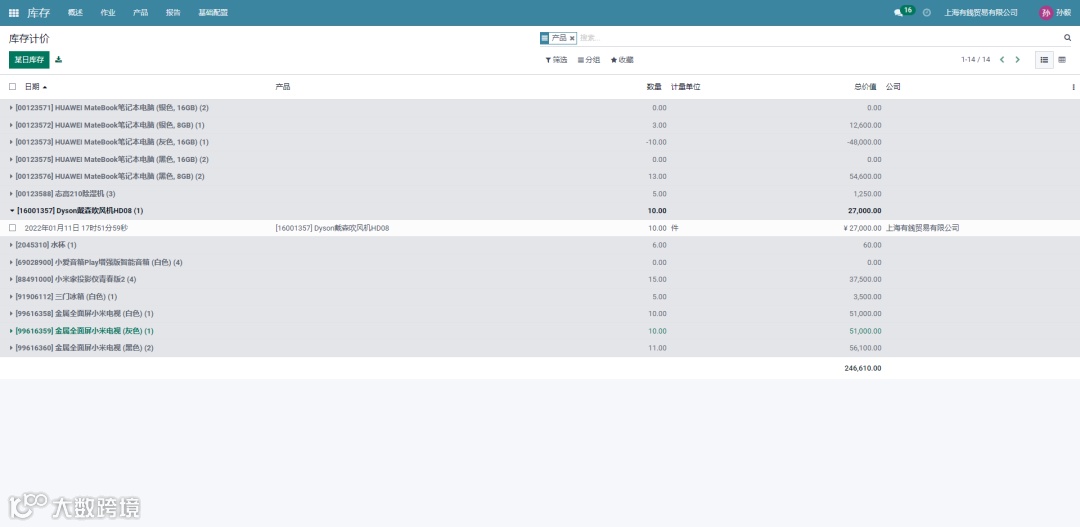Screen dimensions: 1080x527
Task: Click the 56,100.00 total value
Action: point(866,348)
